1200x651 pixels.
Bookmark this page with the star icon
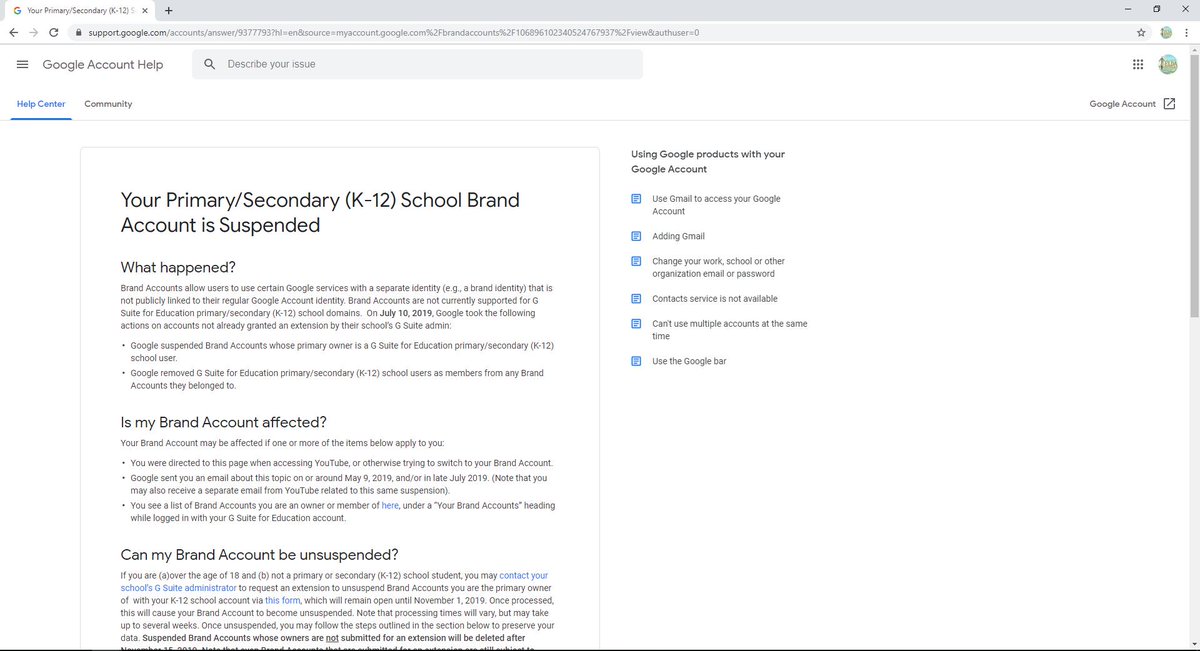pyautogui.click(x=1141, y=32)
